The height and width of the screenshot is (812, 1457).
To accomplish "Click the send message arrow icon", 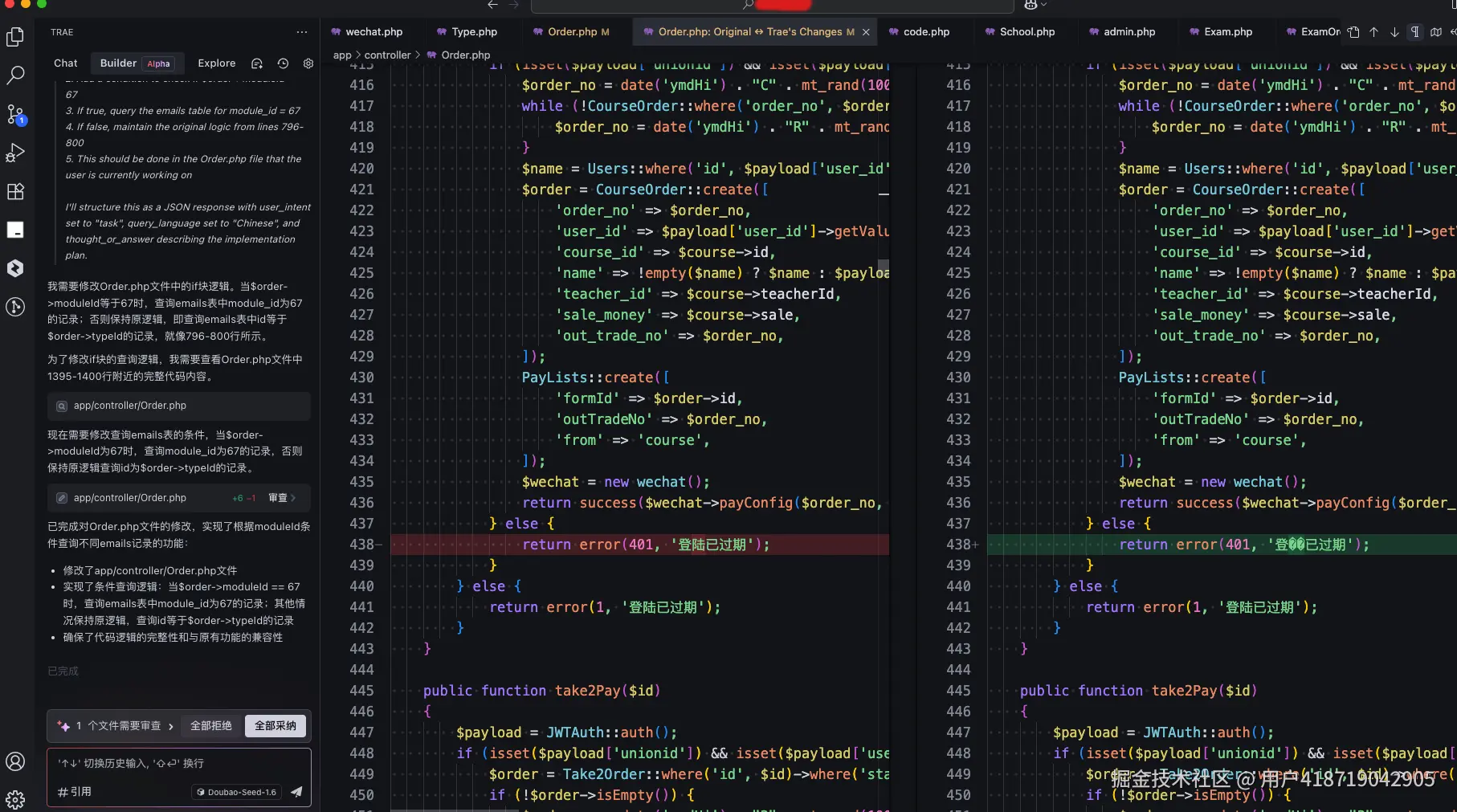I will (296, 792).
